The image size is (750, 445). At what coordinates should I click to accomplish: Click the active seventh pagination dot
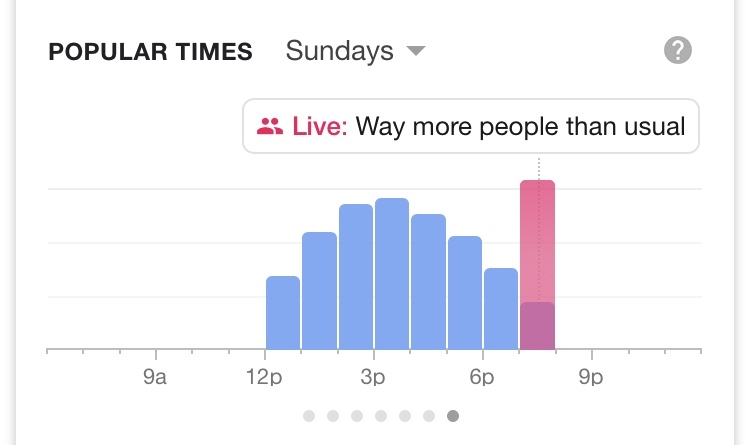click(453, 416)
